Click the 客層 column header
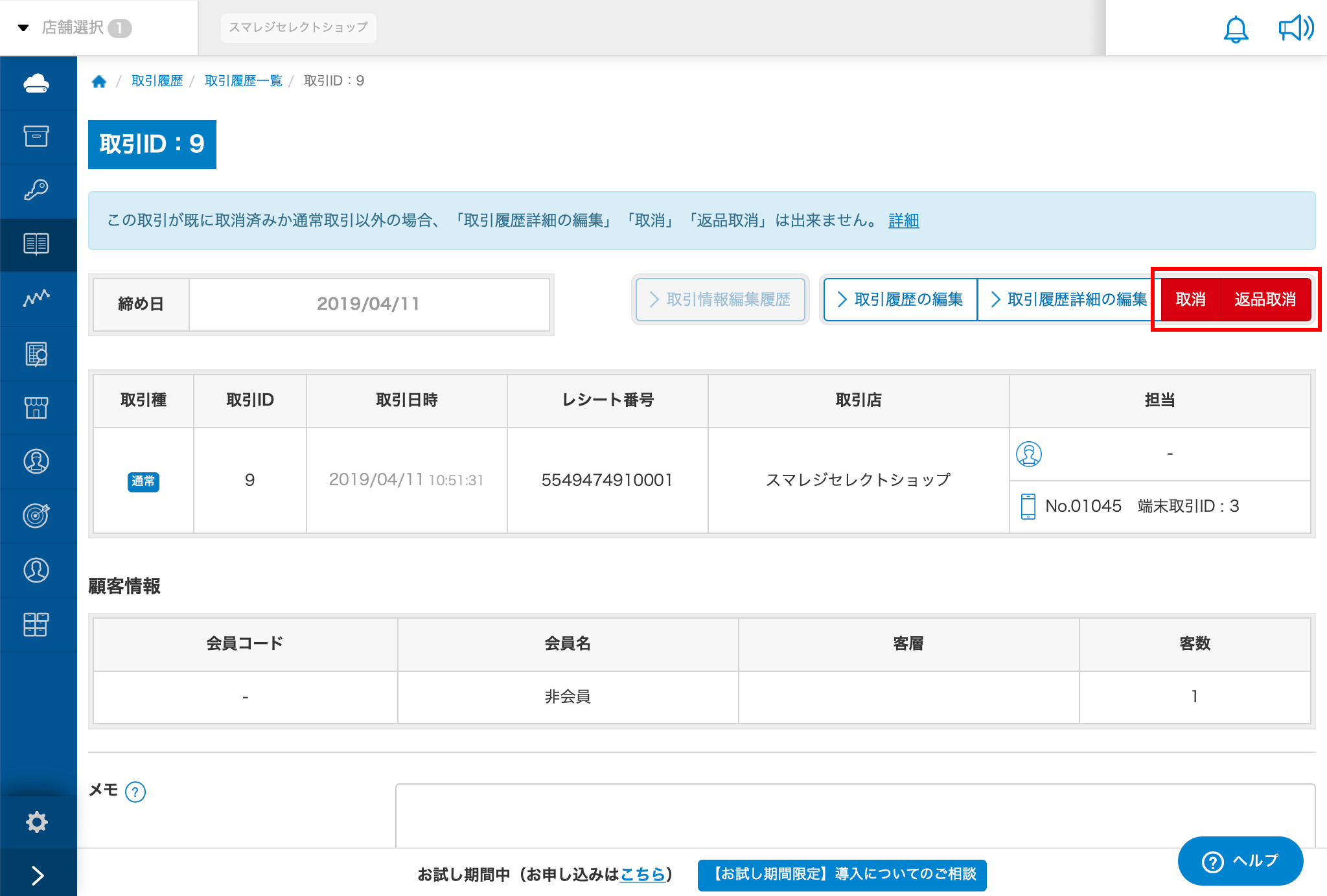 click(x=908, y=644)
